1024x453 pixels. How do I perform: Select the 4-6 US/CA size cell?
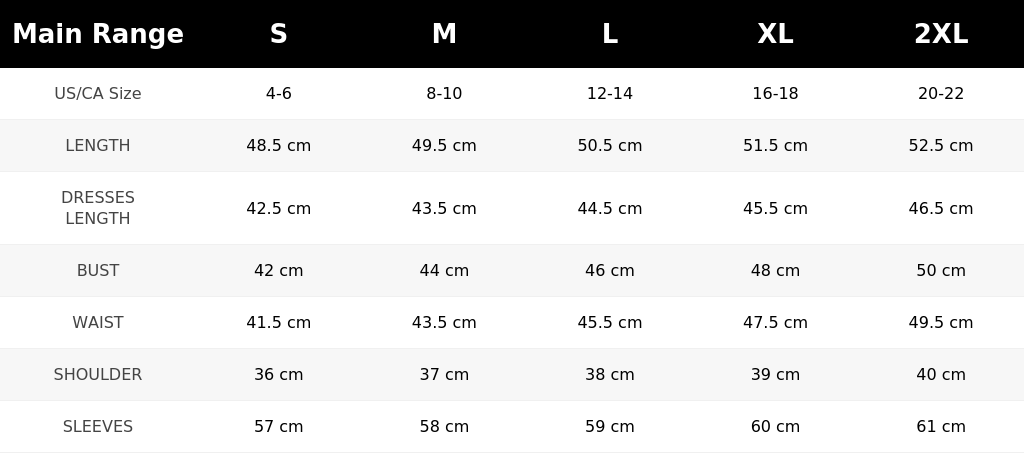tap(278, 93)
